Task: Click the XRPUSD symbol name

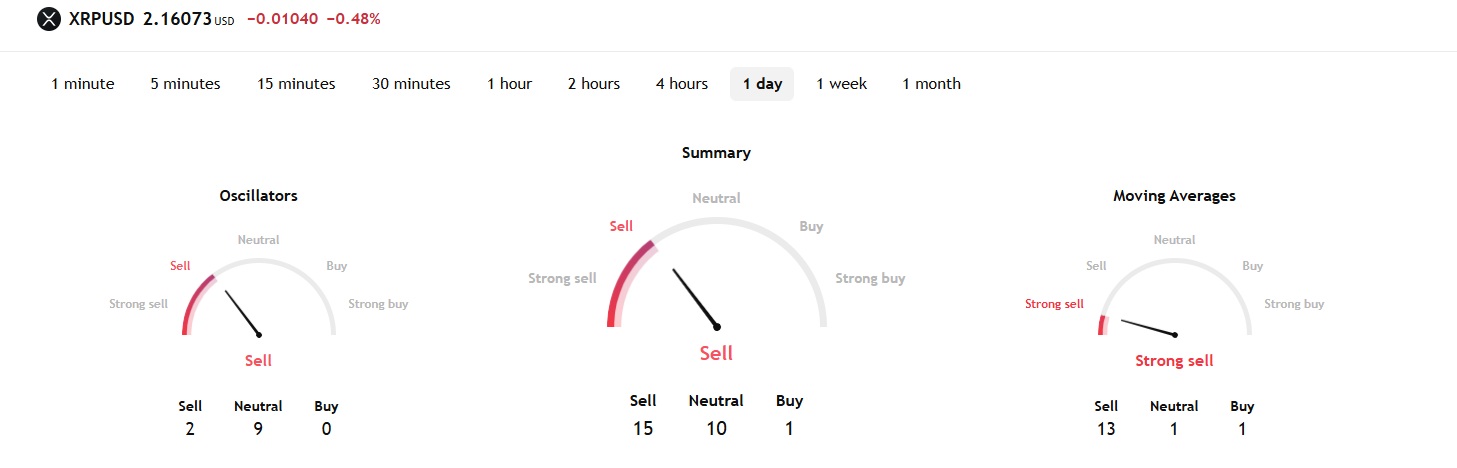Action: [101, 19]
